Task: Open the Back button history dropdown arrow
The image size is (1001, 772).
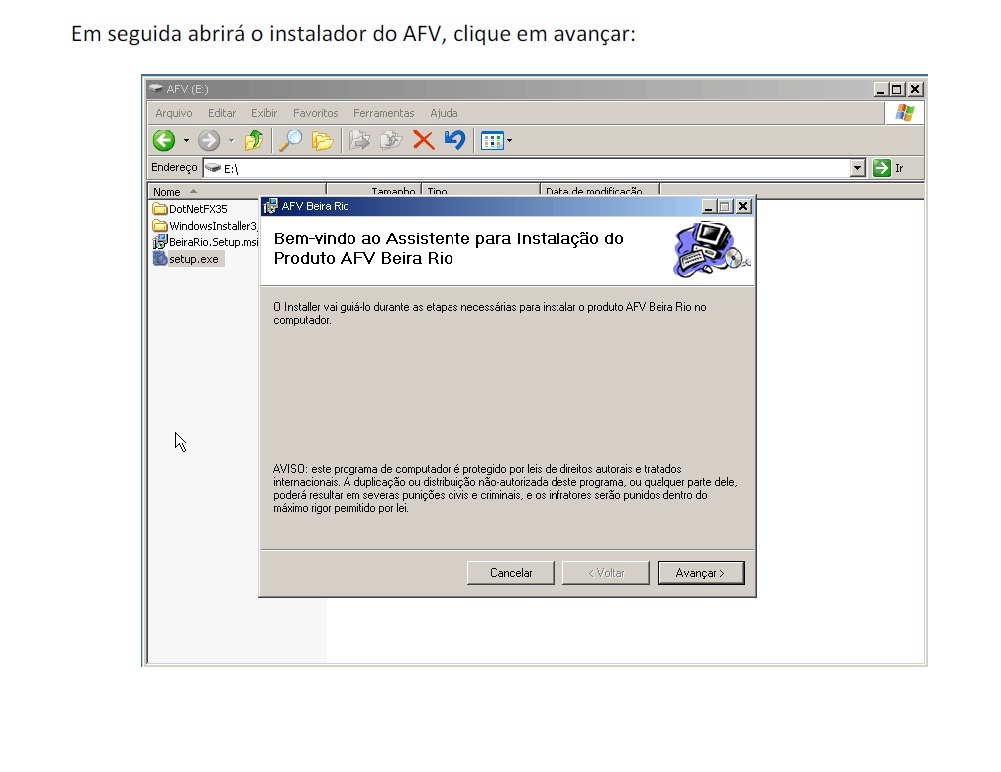Action: pos(186,140)
